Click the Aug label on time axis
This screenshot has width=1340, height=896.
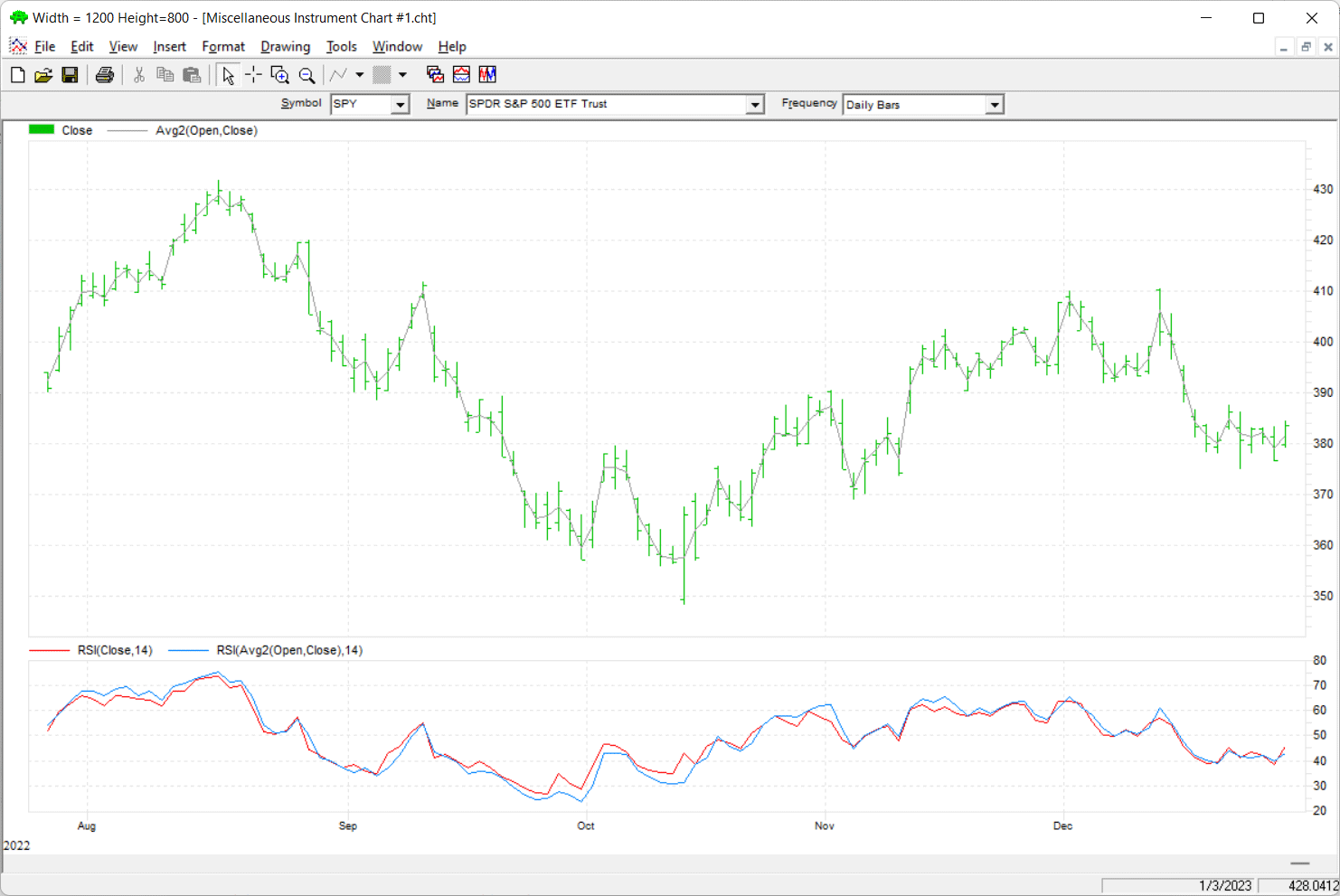(x=87, y=825)
